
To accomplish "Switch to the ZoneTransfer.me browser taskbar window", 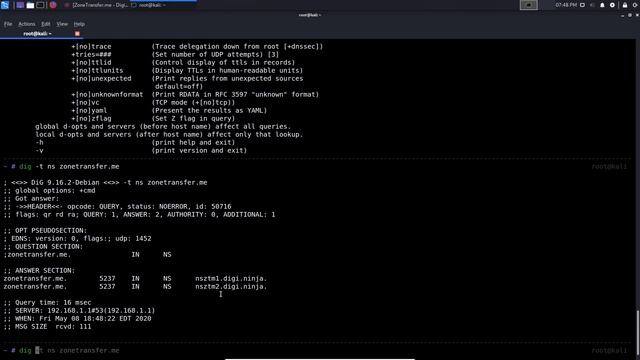I will (96, 5).
